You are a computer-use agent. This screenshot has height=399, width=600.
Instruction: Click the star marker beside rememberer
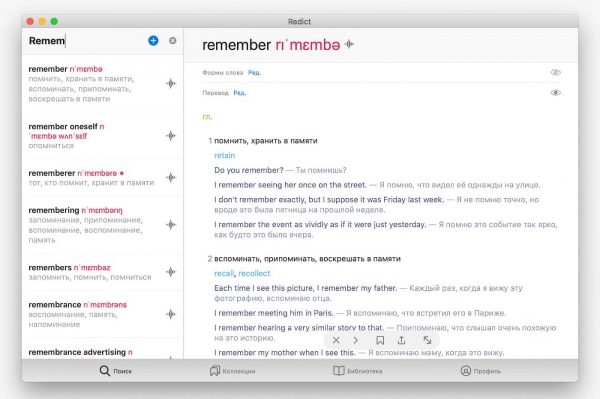[x=122, y=173]
